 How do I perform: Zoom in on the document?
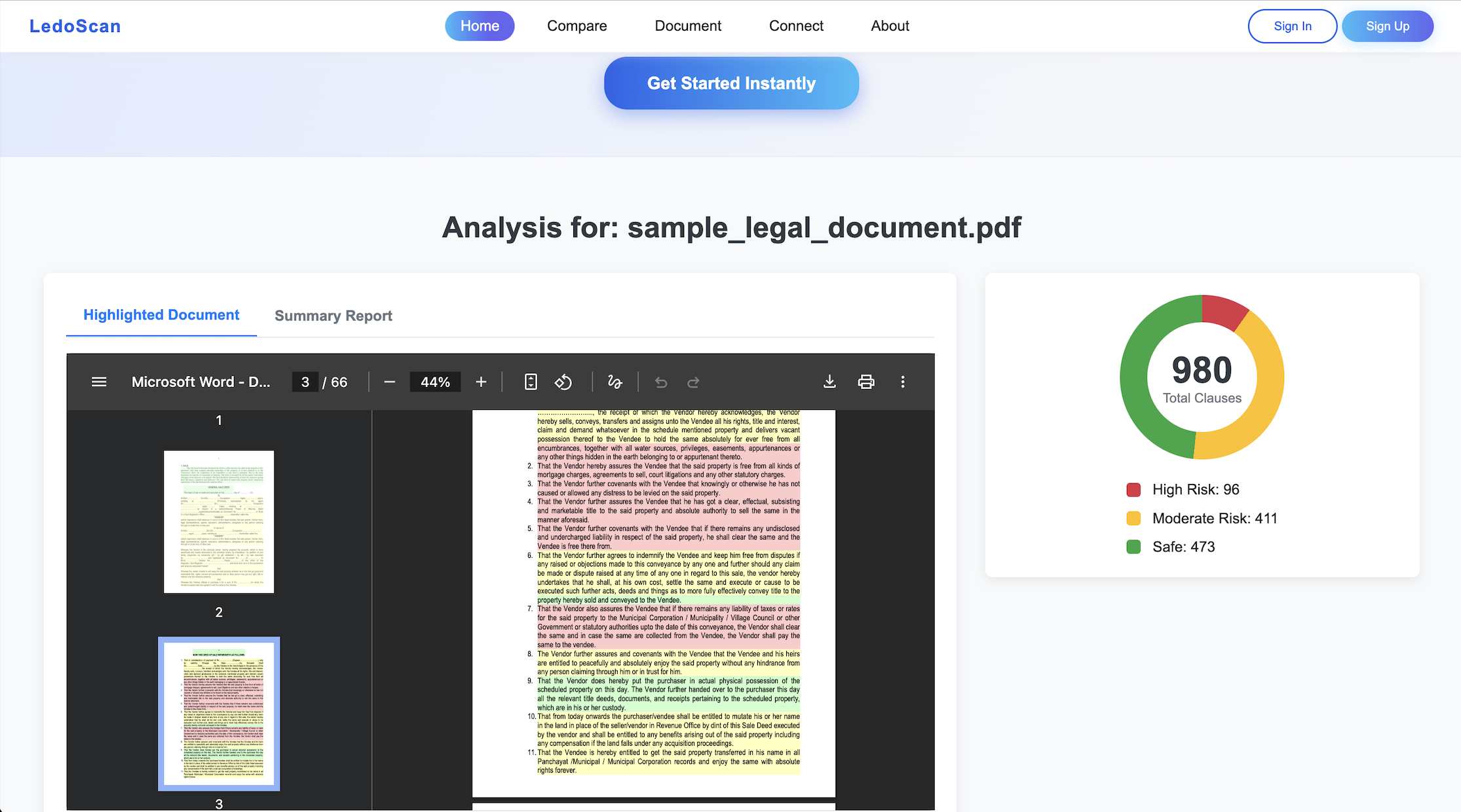tap(481, 382)
